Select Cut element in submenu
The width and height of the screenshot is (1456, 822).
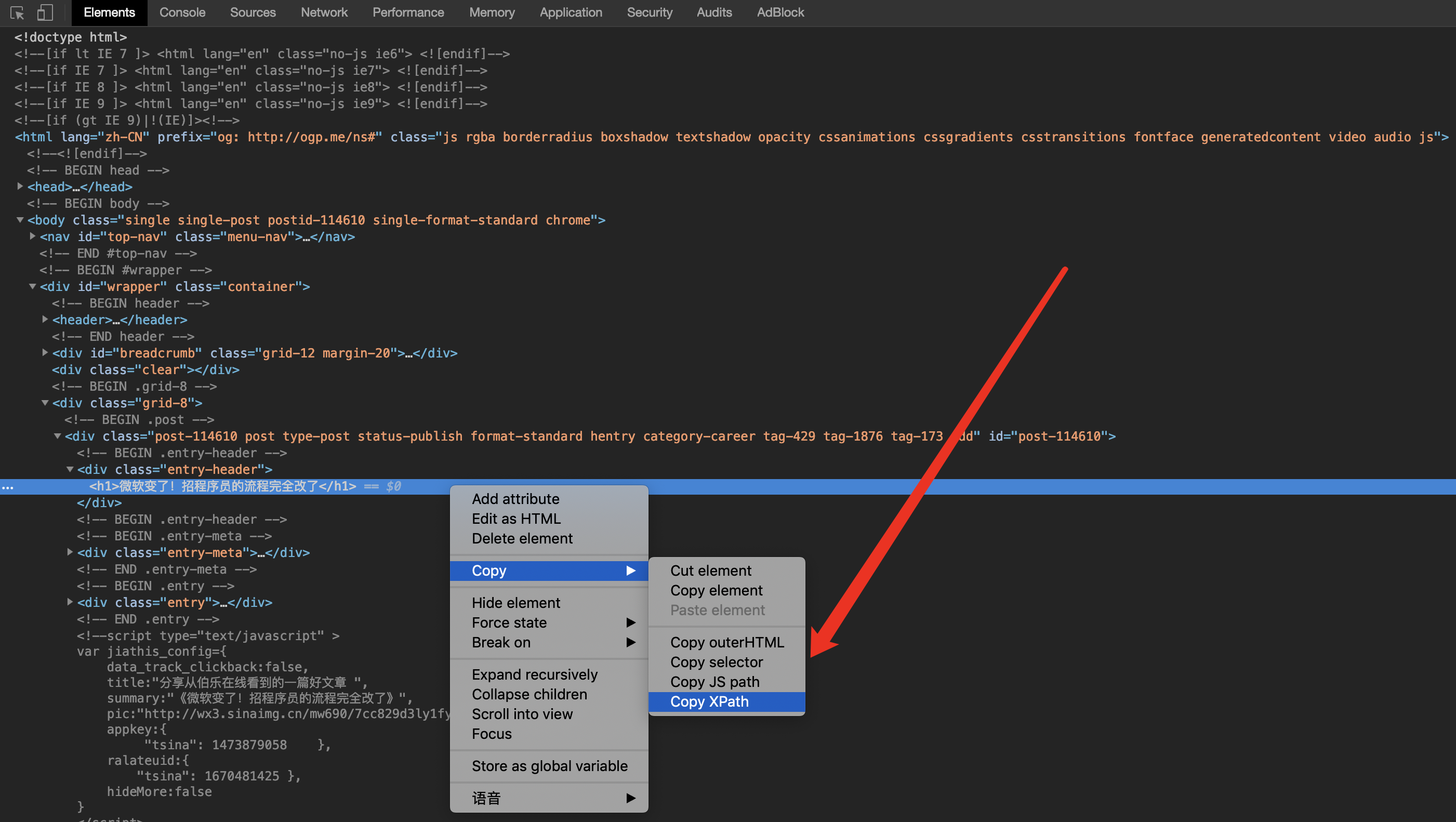click(x=727, y=571)
